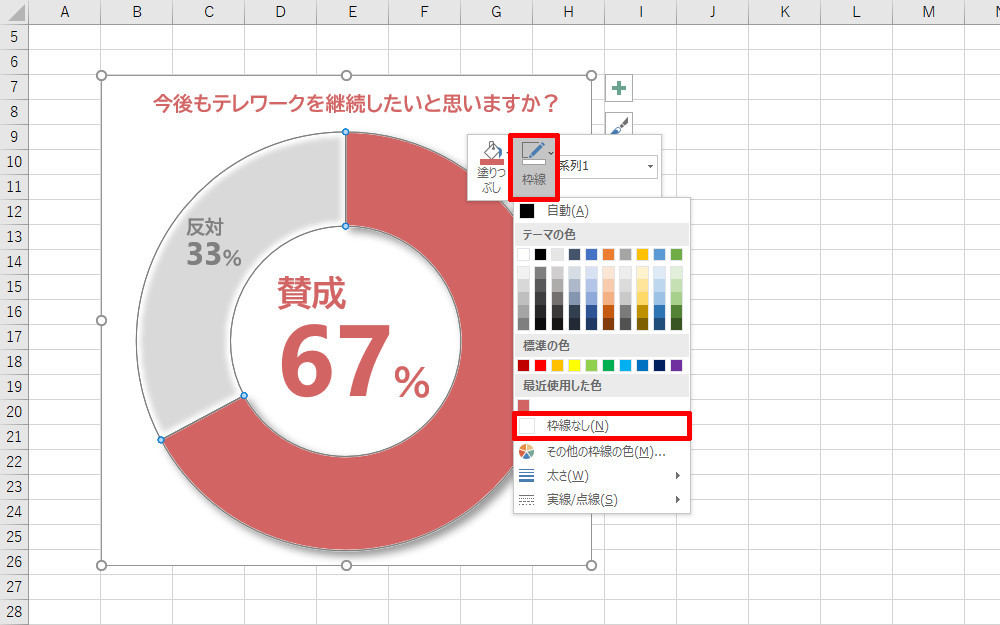Choose その他の枠線の色 color wheel option
Image resolution: width=1000 pixels, height=625 pixels.
tap(601, 452)
